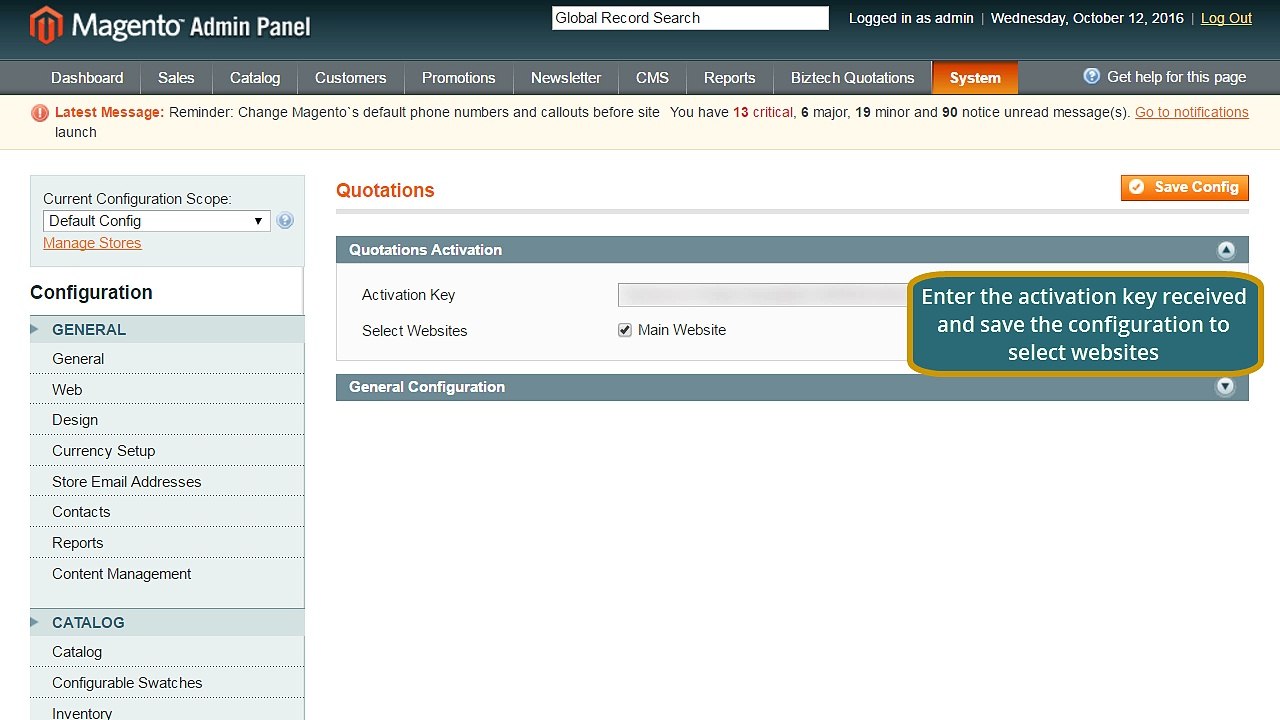
Task: Expand General Configuration with its arrow icon
Action: pyautogui.click(x=1225, y=387)
